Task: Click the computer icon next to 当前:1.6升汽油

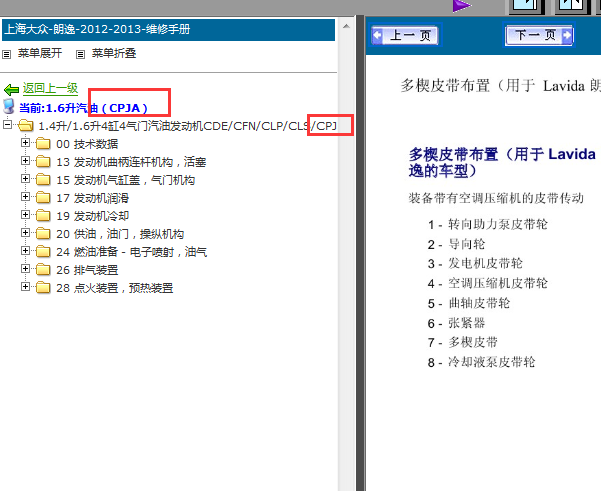Action: pyautogui.click(x=9, y=107)
